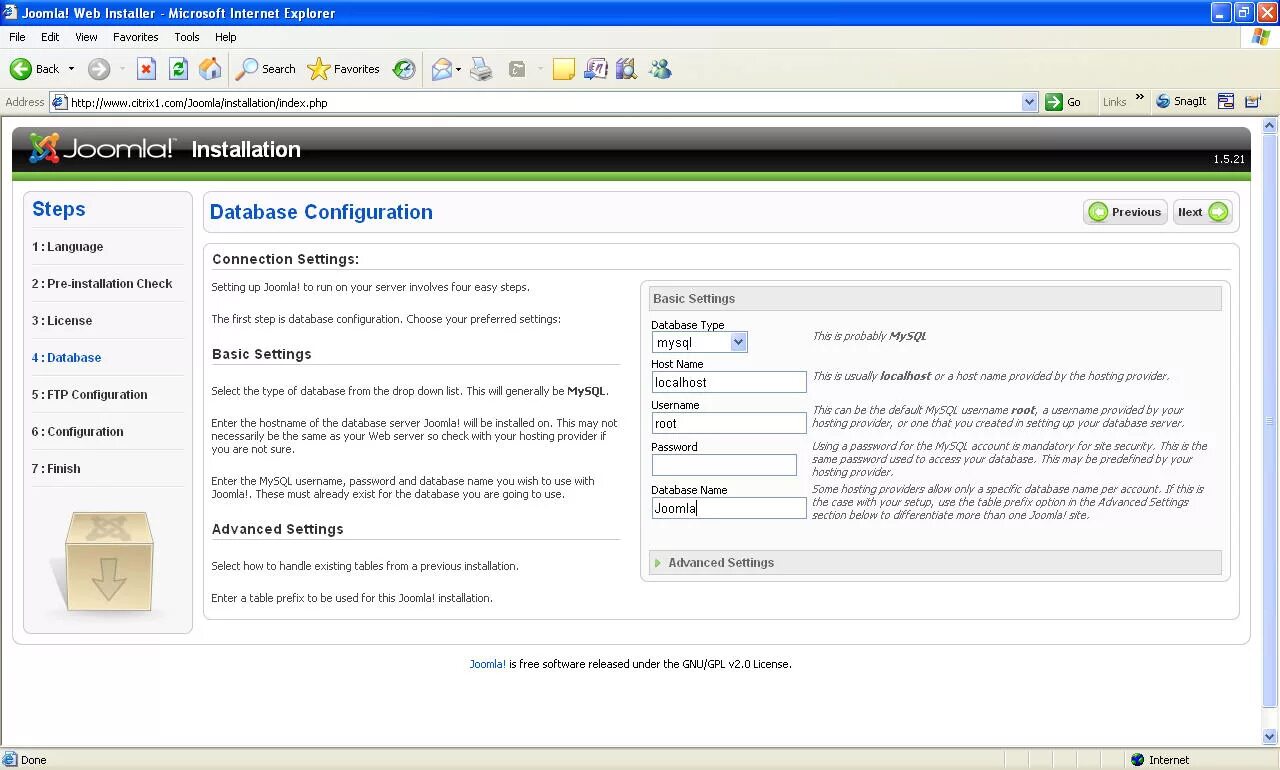Expand the address bar dropdown

click(x=1030, y=102)
